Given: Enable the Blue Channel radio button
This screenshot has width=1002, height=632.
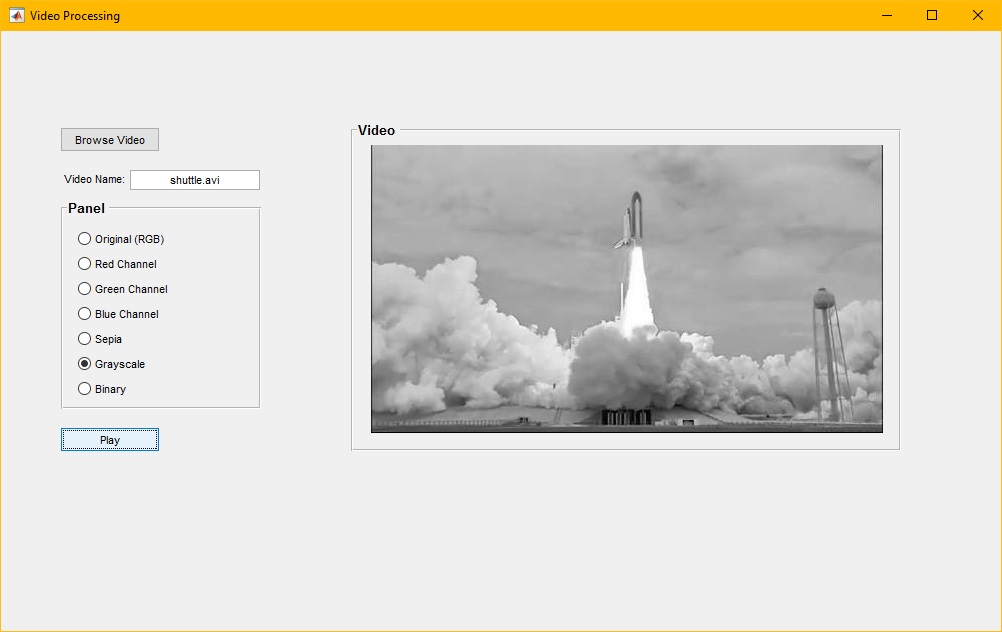Looking at the screenshot, I should click(85, 314).
